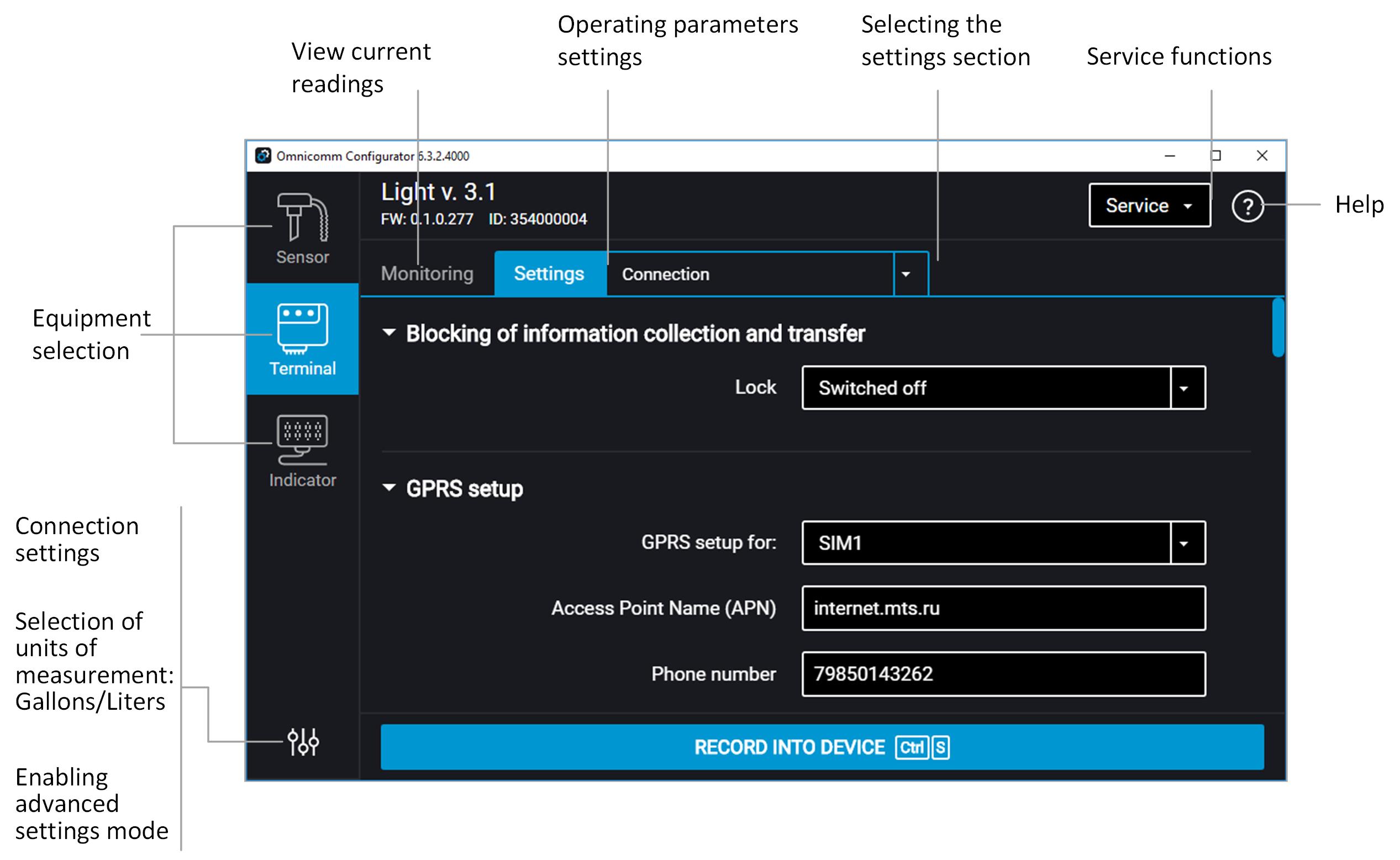Click the Record Into Device button
The image size is (1400, 860).
coord(822,747)
